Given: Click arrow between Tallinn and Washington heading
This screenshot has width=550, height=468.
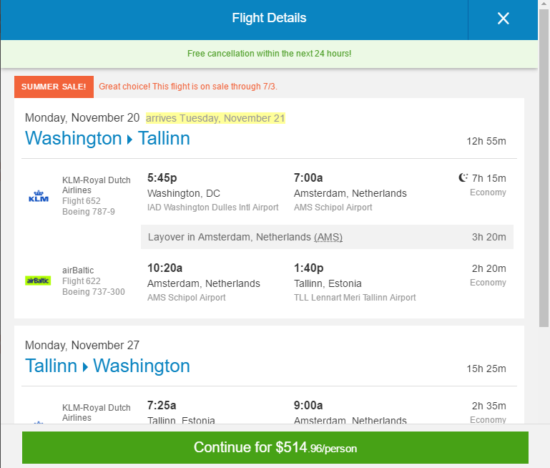Looking at the screenshot, I should 85,367.
